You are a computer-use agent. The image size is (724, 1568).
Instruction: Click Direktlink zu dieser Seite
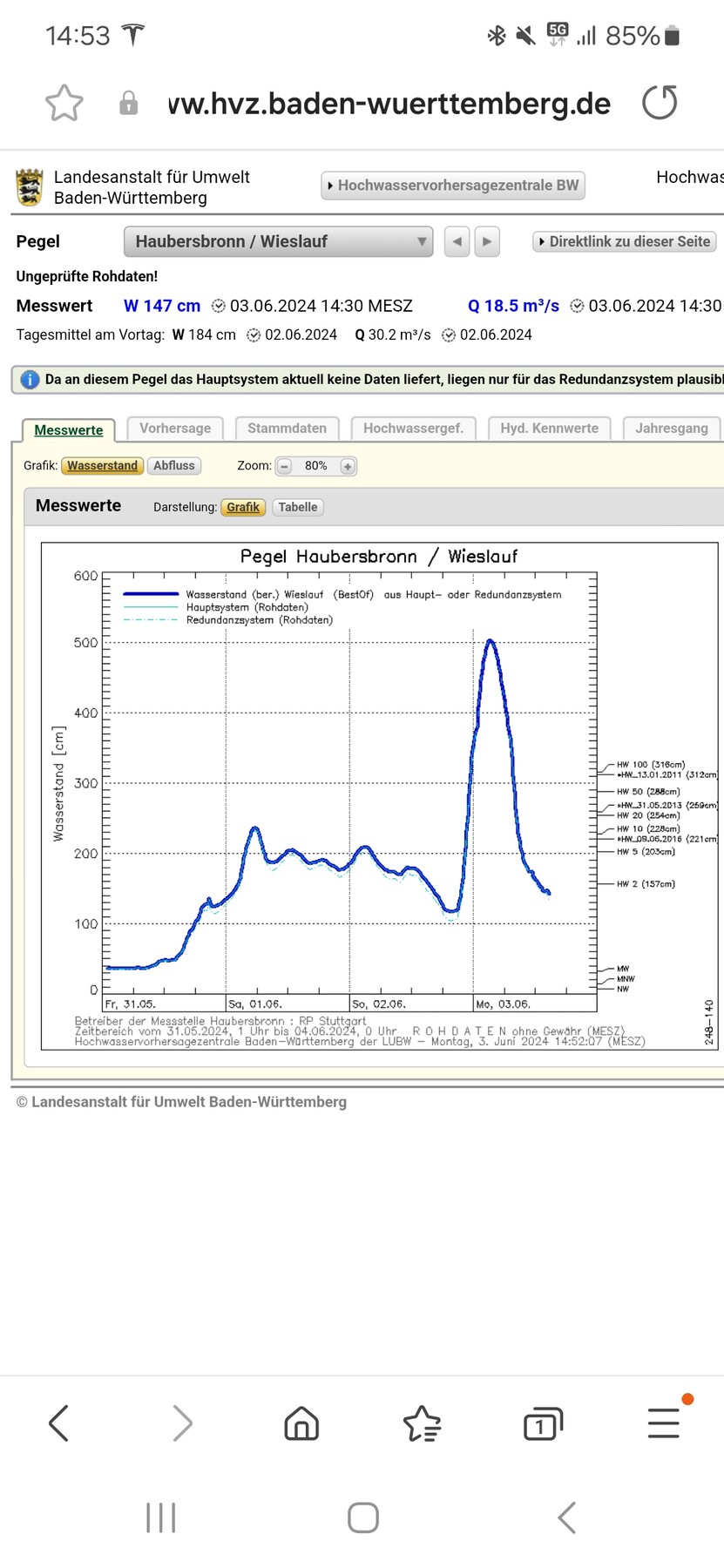tap(625, 241)
